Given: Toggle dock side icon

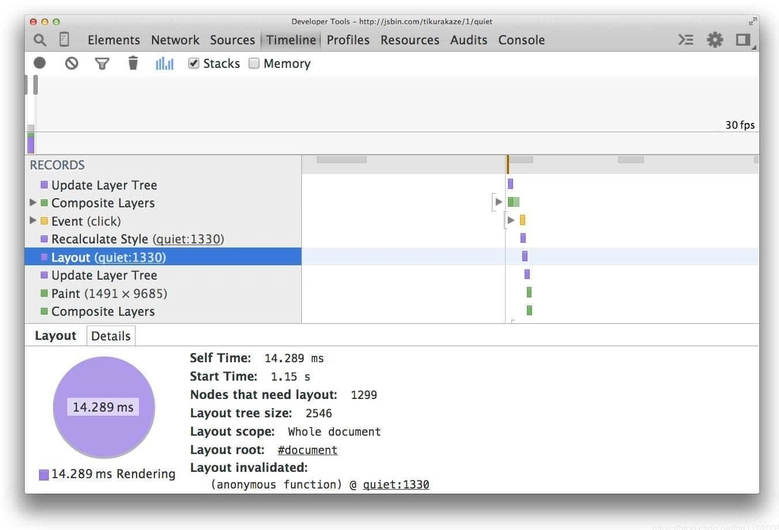Looking at the screenshot, I should [744, 40].
